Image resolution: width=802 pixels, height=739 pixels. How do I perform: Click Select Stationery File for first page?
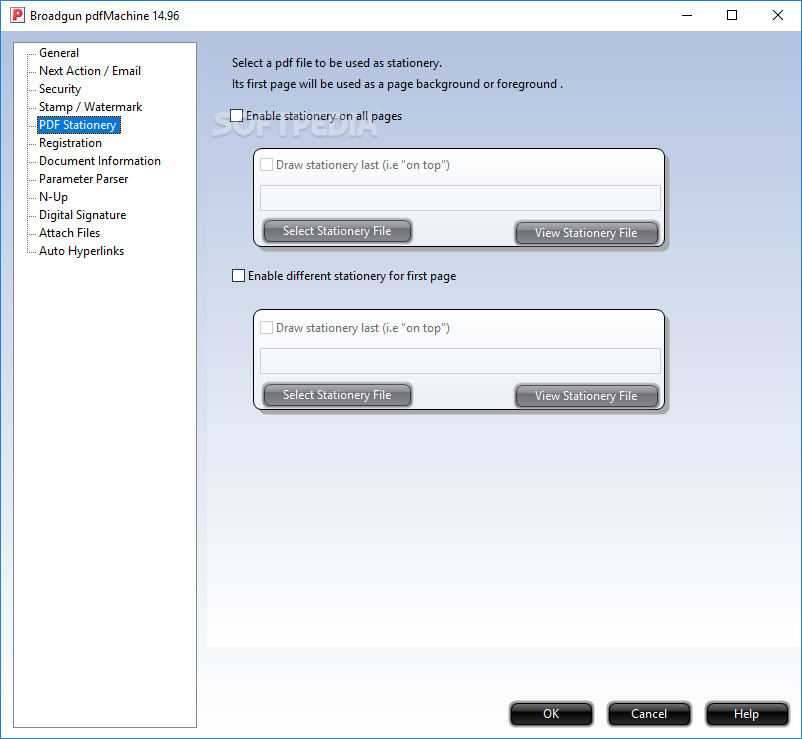click(x=337, y=395)
